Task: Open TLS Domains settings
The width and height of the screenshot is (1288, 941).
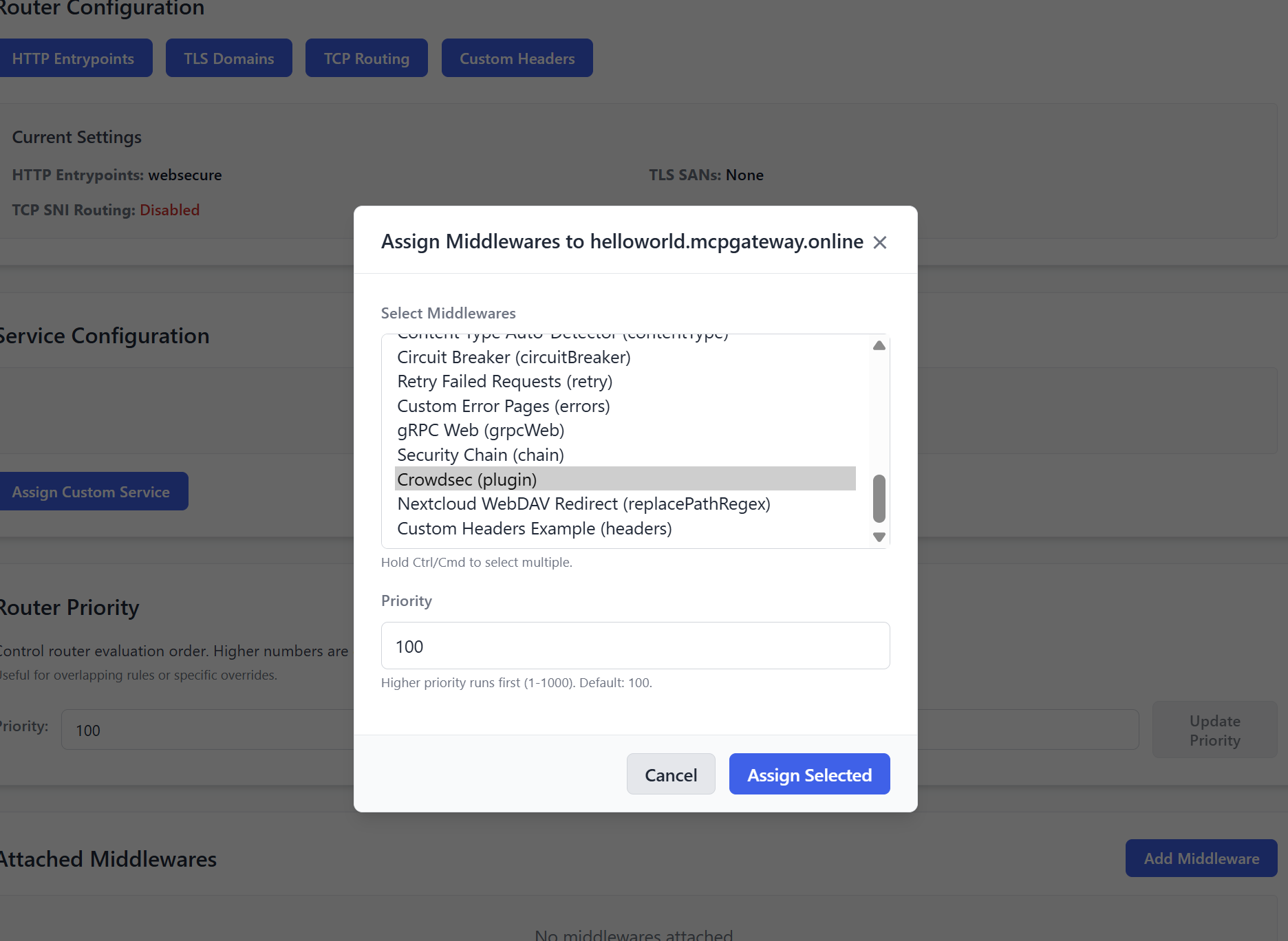Action: point(228,58)
